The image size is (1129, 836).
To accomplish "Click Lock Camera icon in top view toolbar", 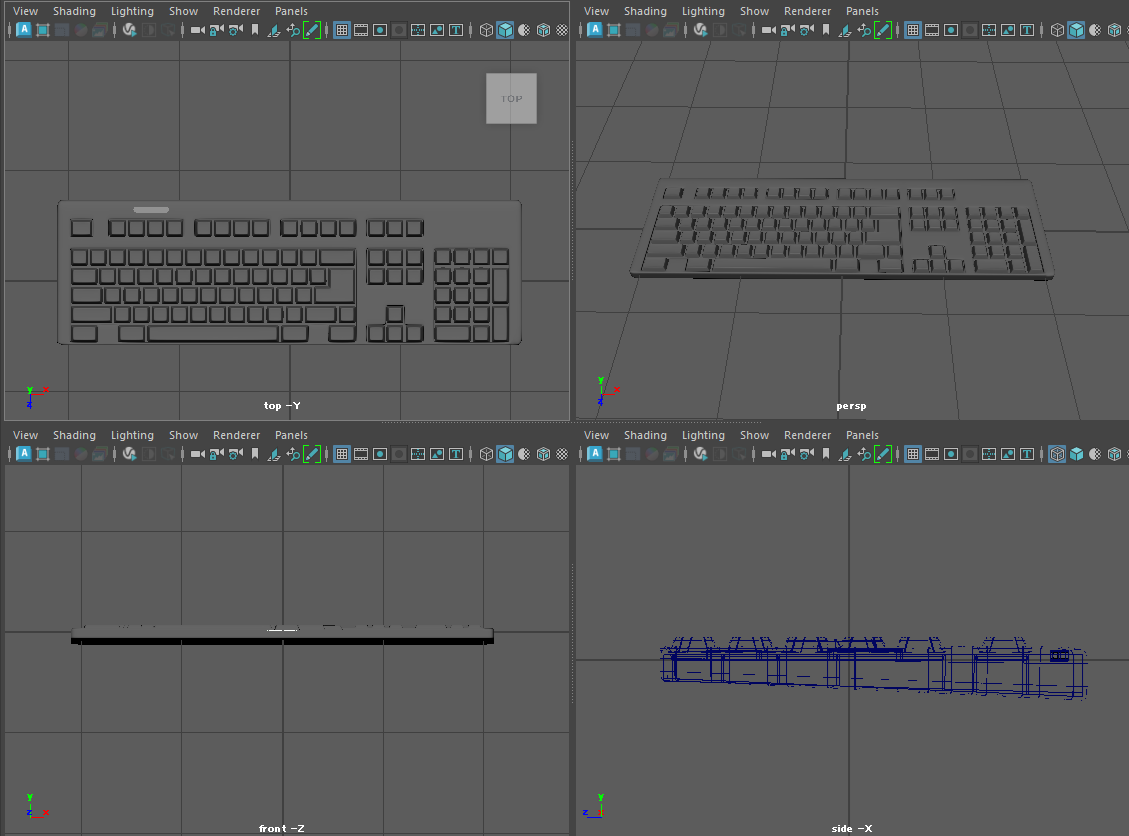I will click(217, 30).
